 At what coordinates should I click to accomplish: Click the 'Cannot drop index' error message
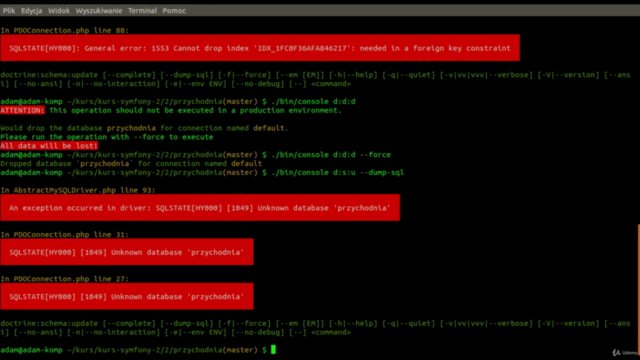[x=260, y=48]
